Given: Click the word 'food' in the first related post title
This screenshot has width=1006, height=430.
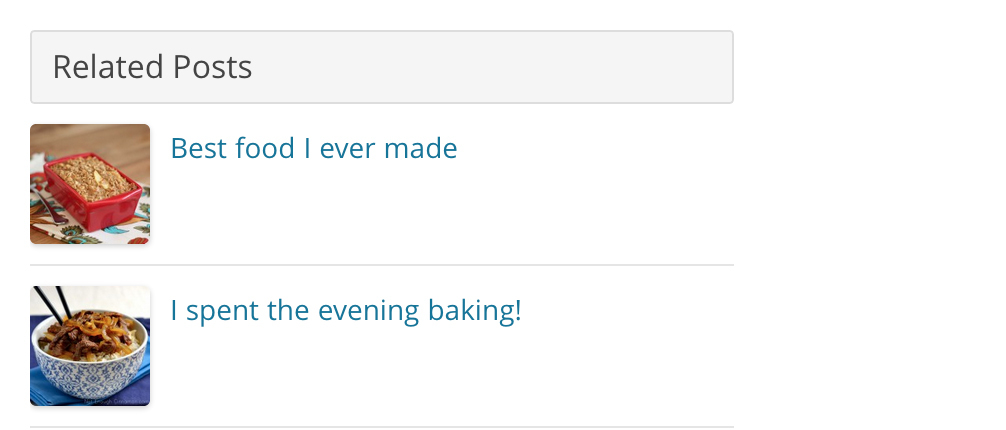Looking at the screenshot, I should [265, 148].
